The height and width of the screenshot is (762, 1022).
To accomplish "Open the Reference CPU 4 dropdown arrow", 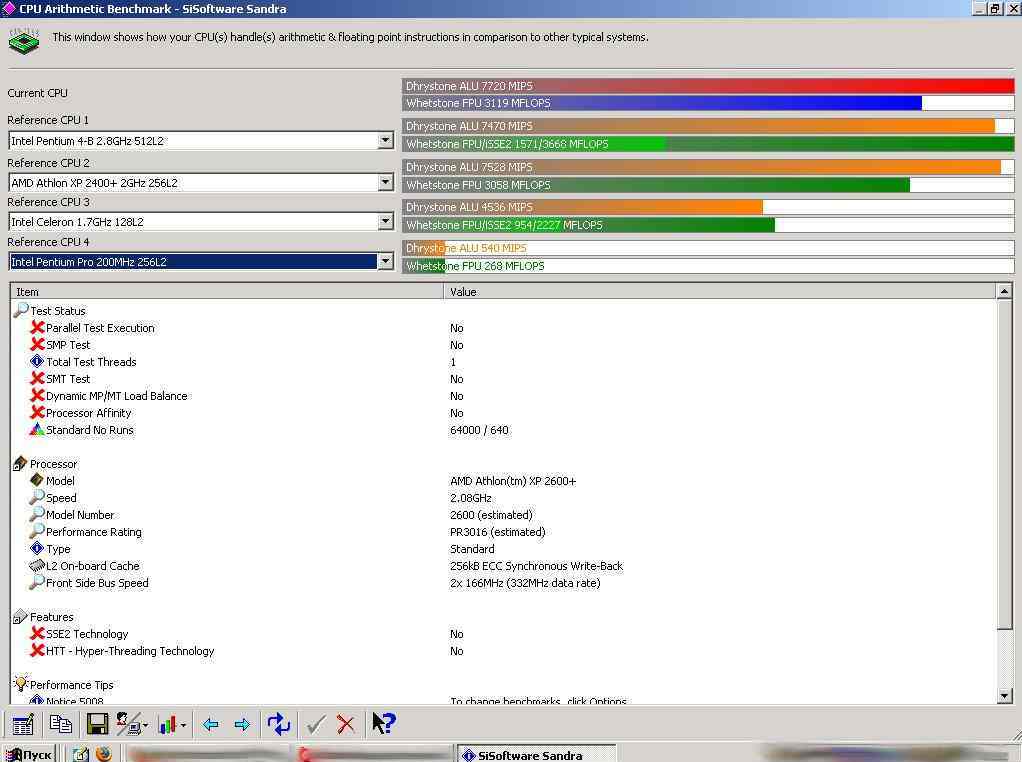I will pyautogui.click(x=385, y=262).
